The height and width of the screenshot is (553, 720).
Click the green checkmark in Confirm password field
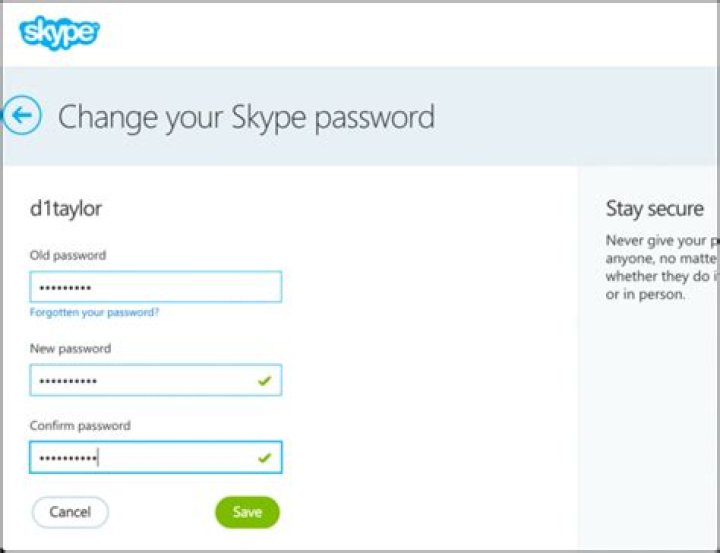(x=264, y=457)
